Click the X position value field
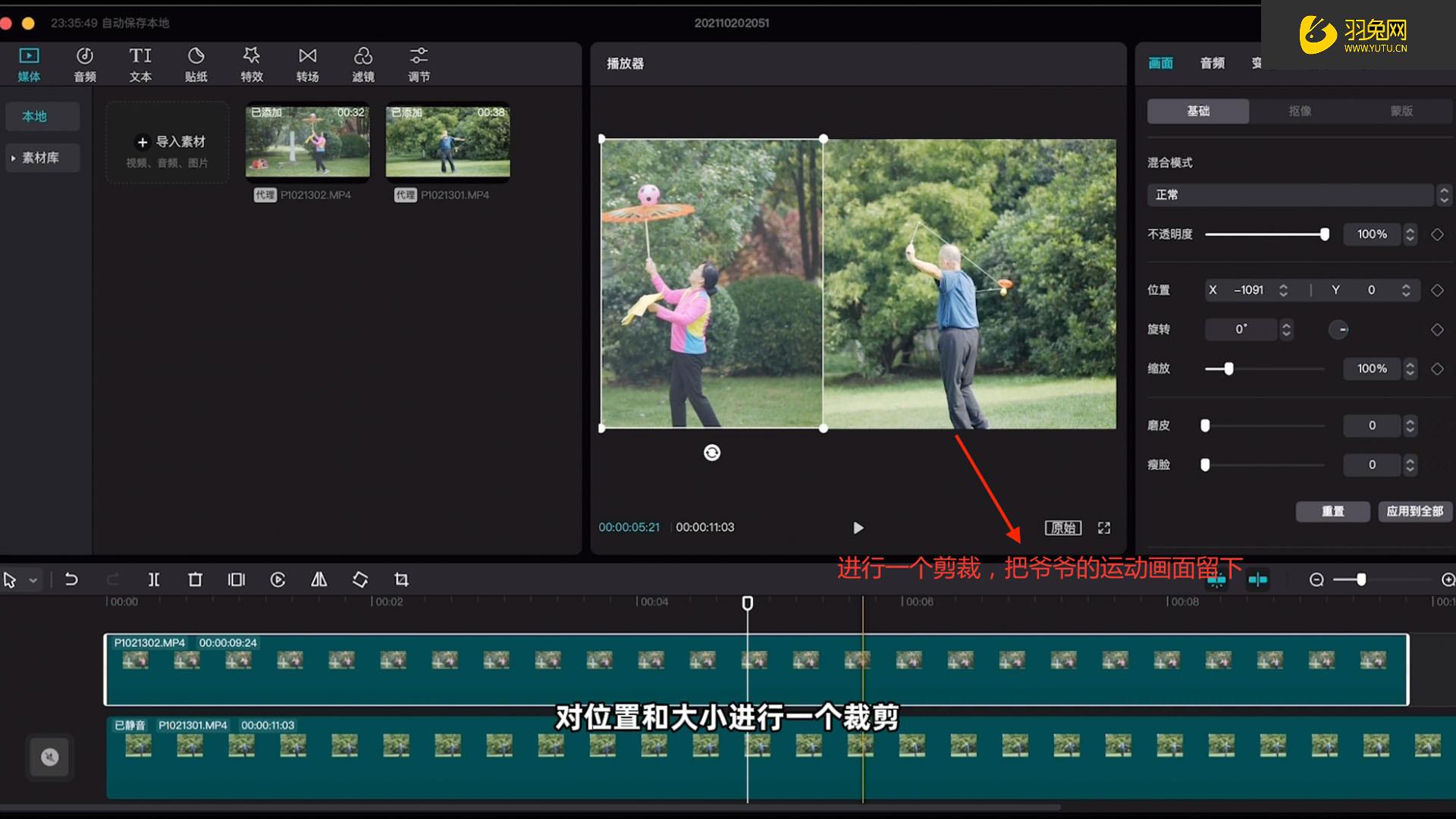This screenshot has width=1456, height=819. click(1247, 290)
